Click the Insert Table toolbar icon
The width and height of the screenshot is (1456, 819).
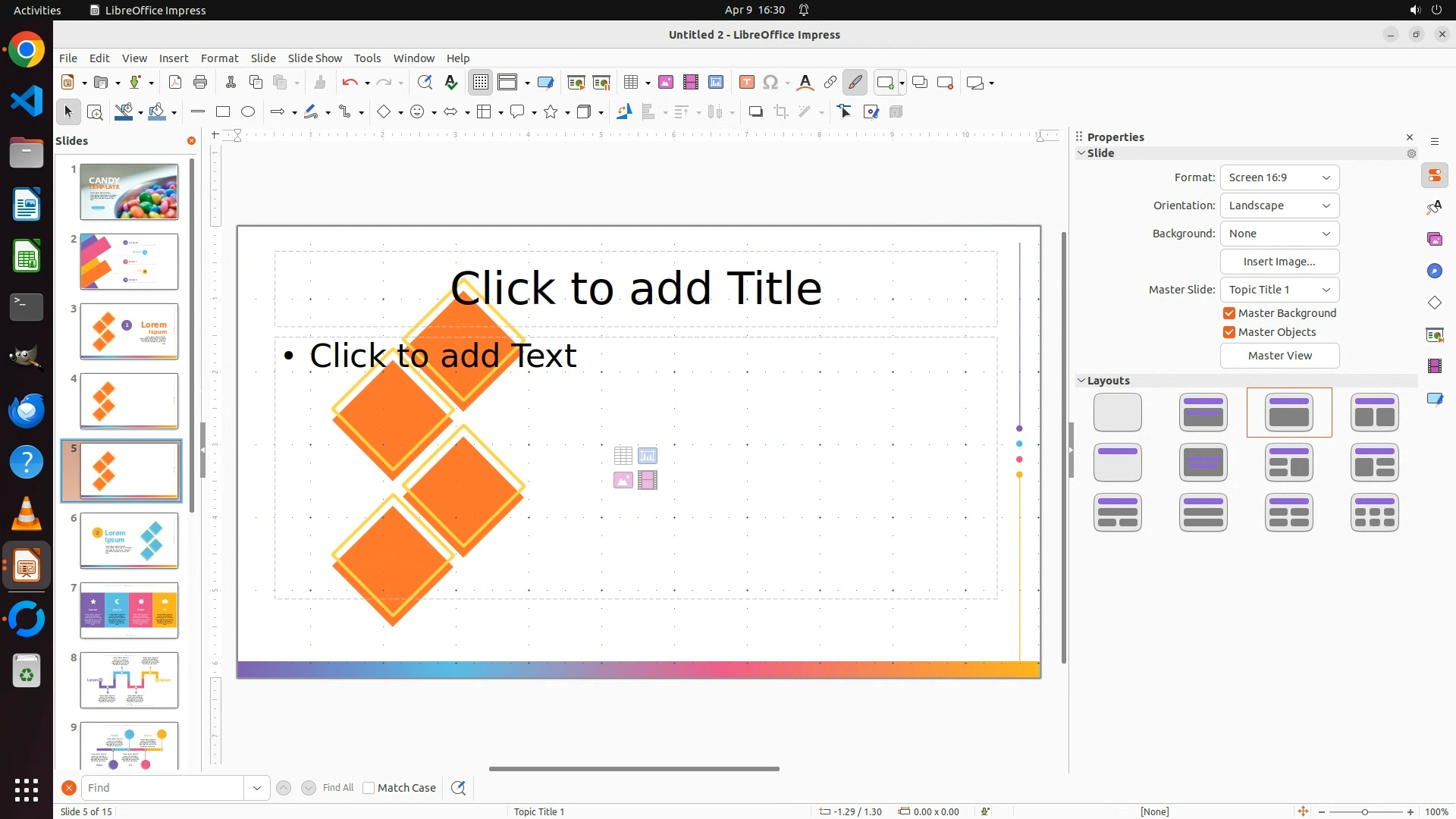click(x=630, y=83)
